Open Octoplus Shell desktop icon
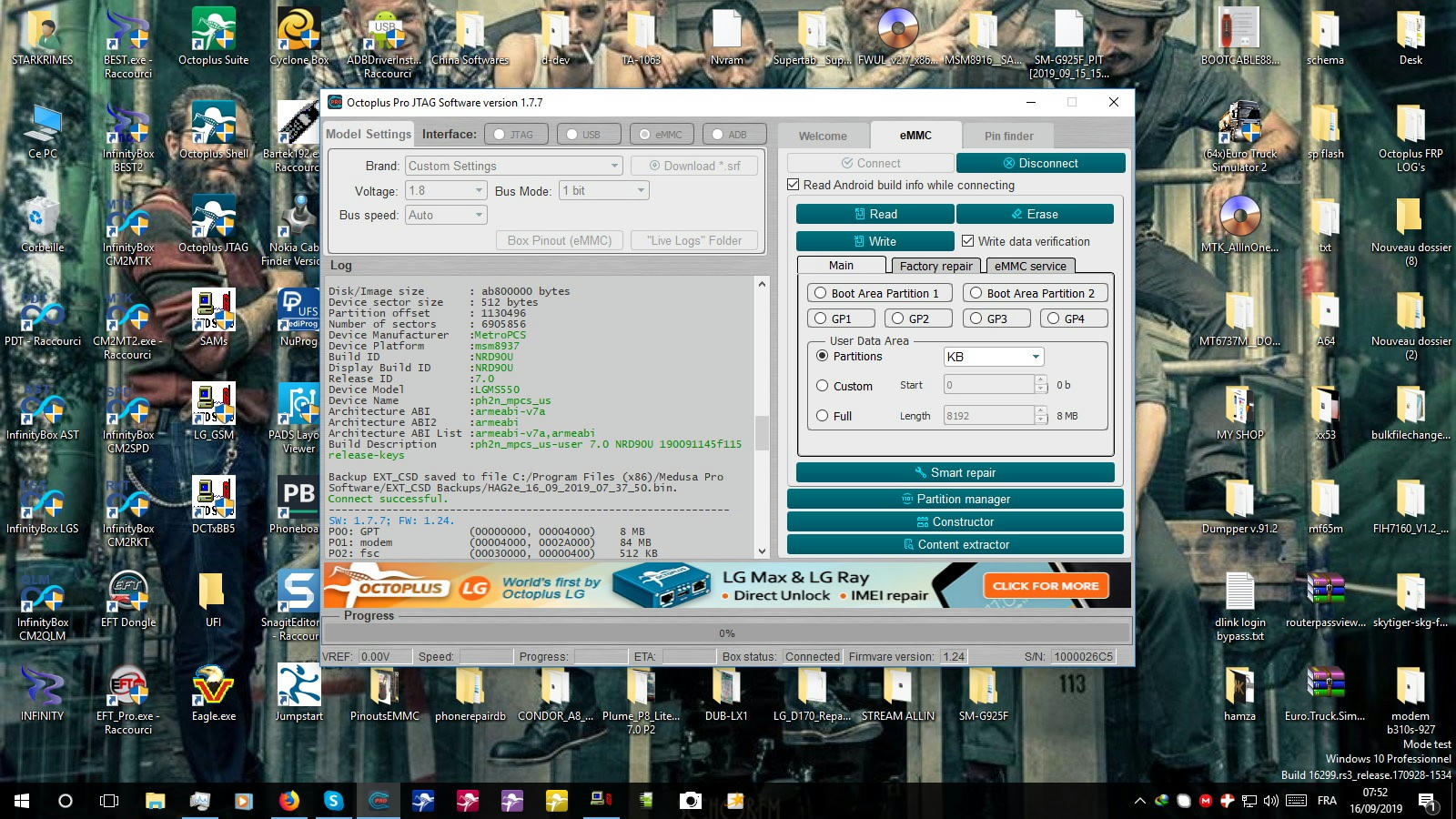1456x819 pixels. [x=213, y=130]
